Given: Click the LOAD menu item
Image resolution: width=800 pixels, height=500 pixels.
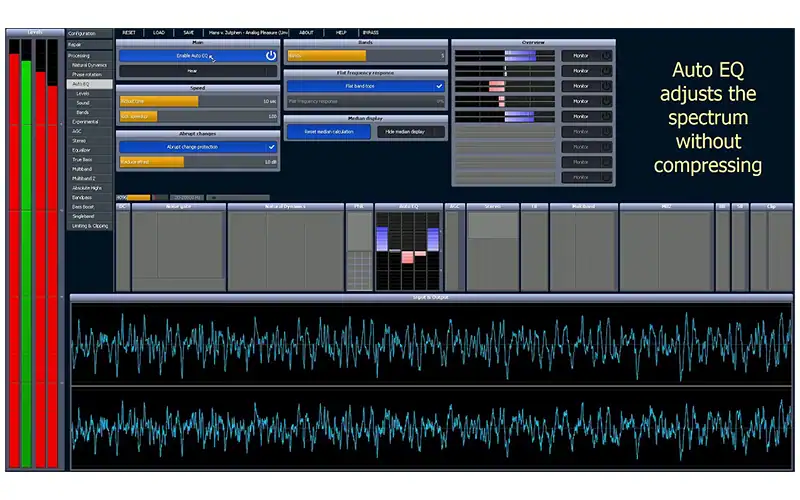Looking at the screenshot, I should 157,32.
